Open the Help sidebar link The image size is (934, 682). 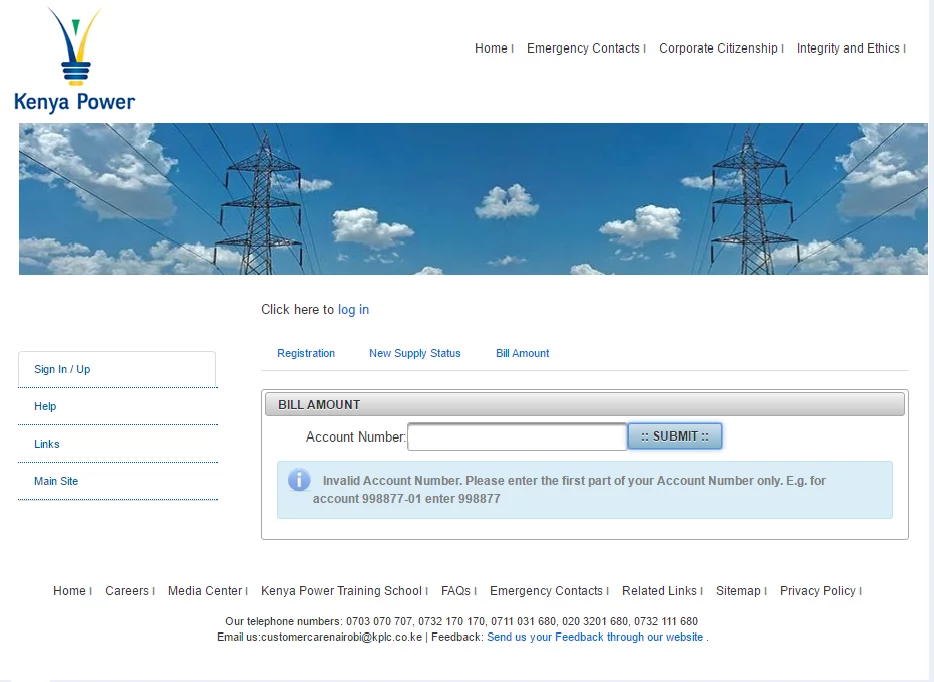45,406
